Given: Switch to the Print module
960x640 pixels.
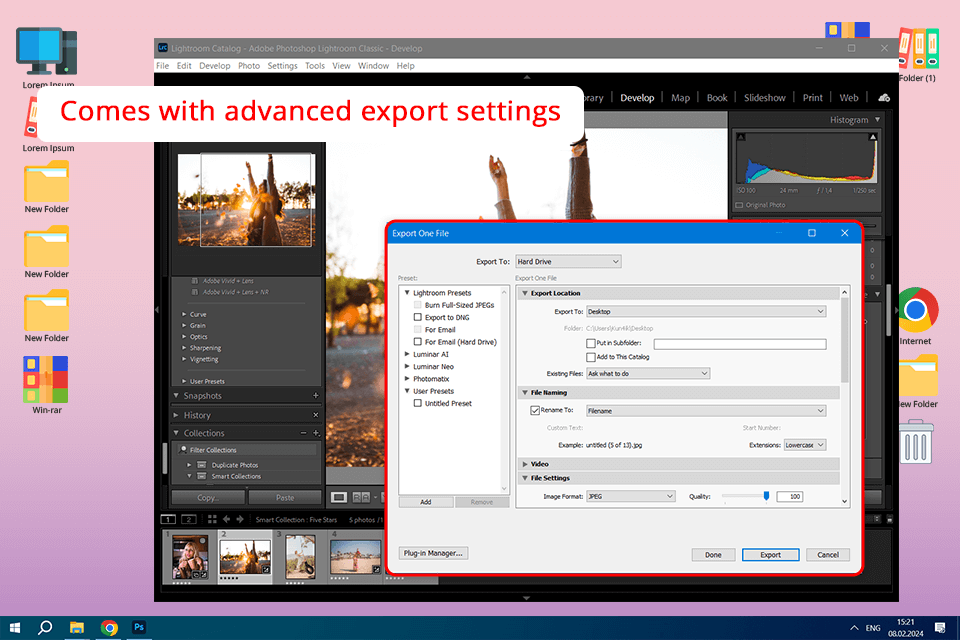Looking at the screenshot, I should [812, 97].
